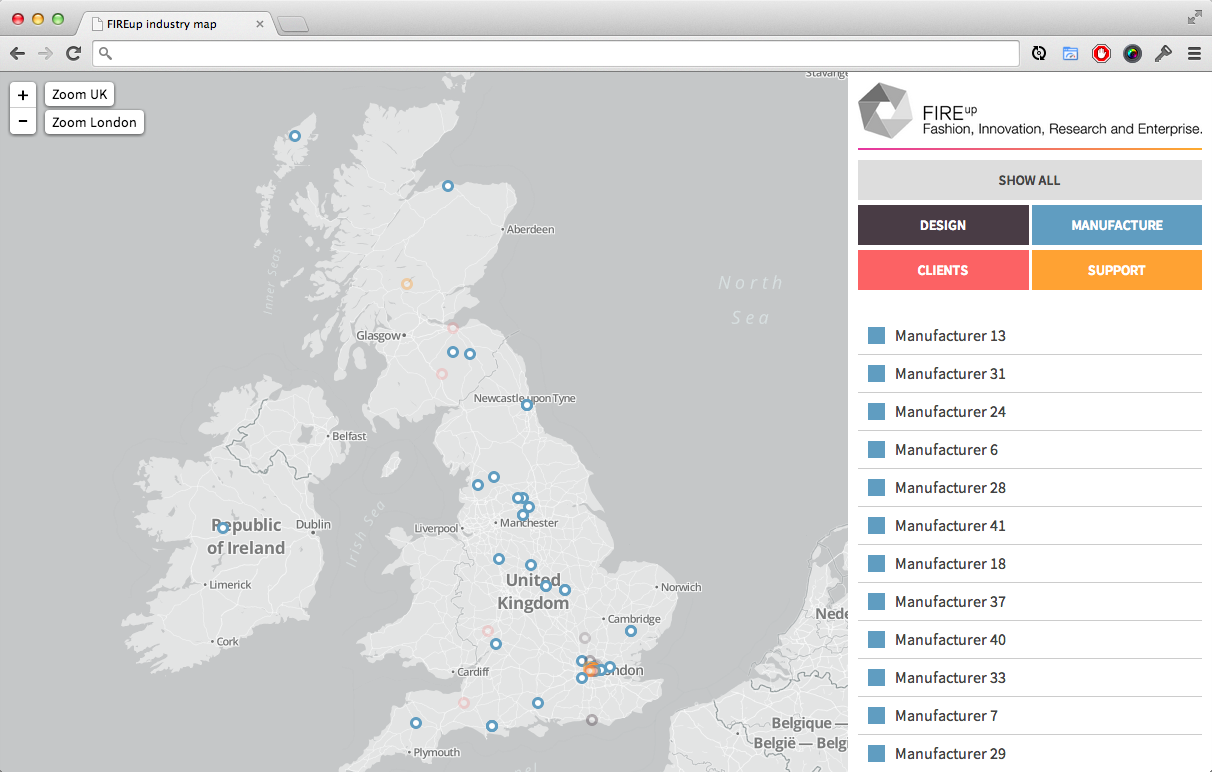Open Manufacturer 29 in the list
Viewport: 1212px width, 772px height.
(1030, 754)
